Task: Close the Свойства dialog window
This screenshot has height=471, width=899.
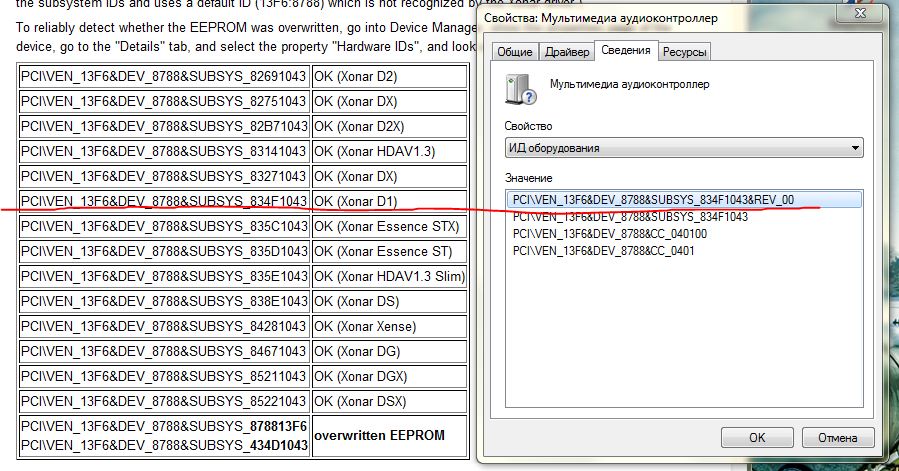Action: point(860,13)
